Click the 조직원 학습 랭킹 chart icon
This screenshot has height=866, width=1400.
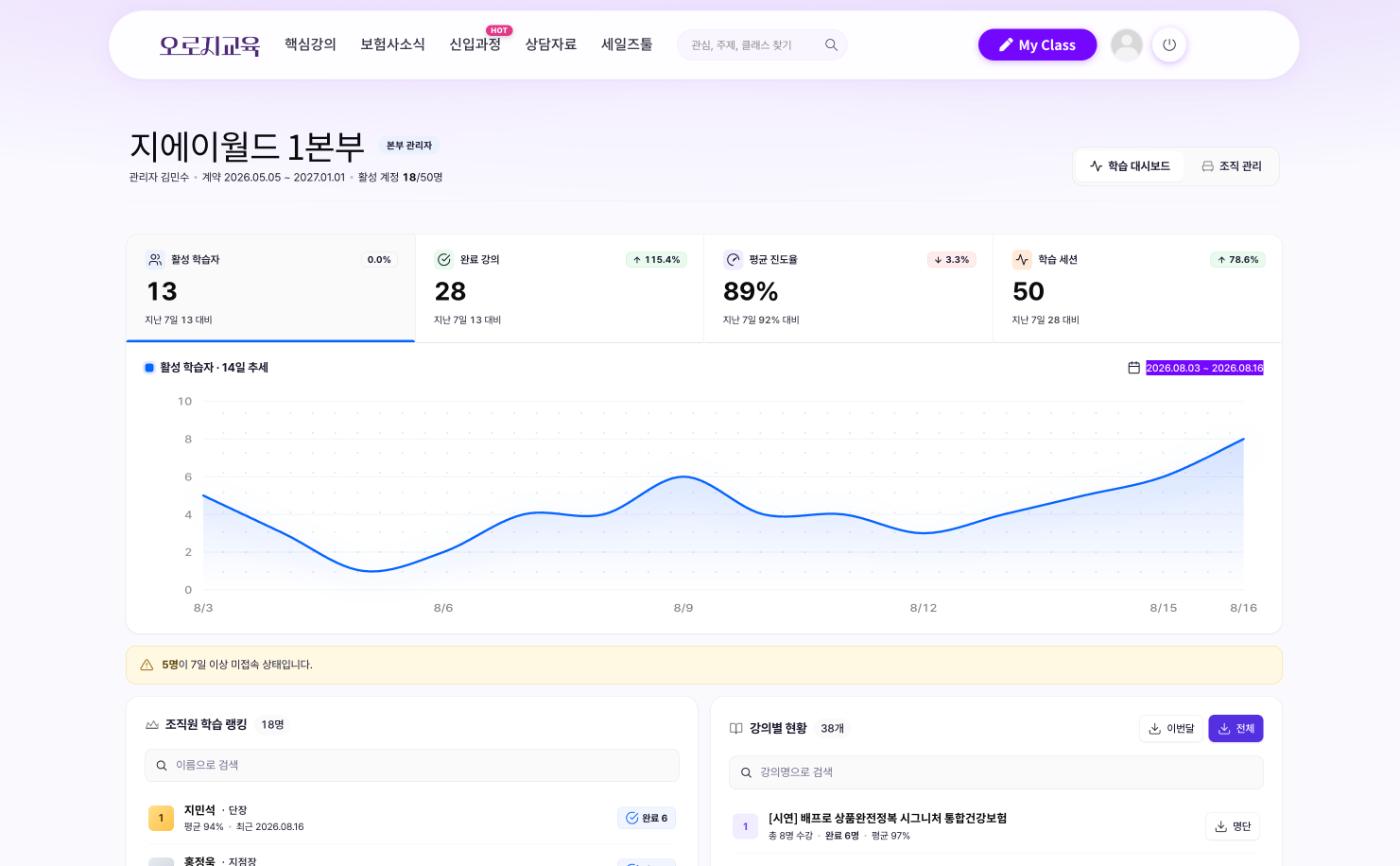click(152, 725)
